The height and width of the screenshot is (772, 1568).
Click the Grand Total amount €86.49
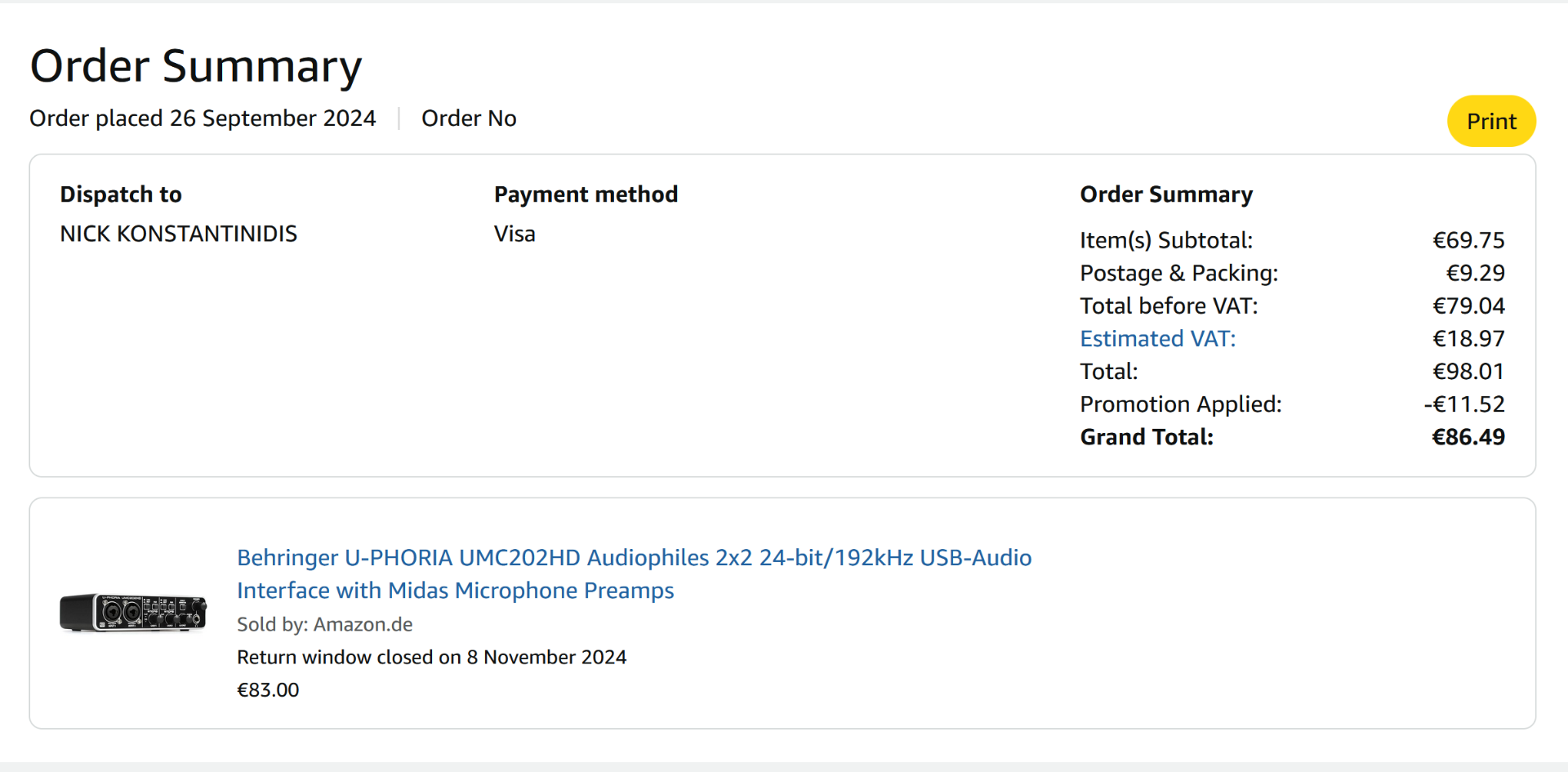coord(1468,437)
